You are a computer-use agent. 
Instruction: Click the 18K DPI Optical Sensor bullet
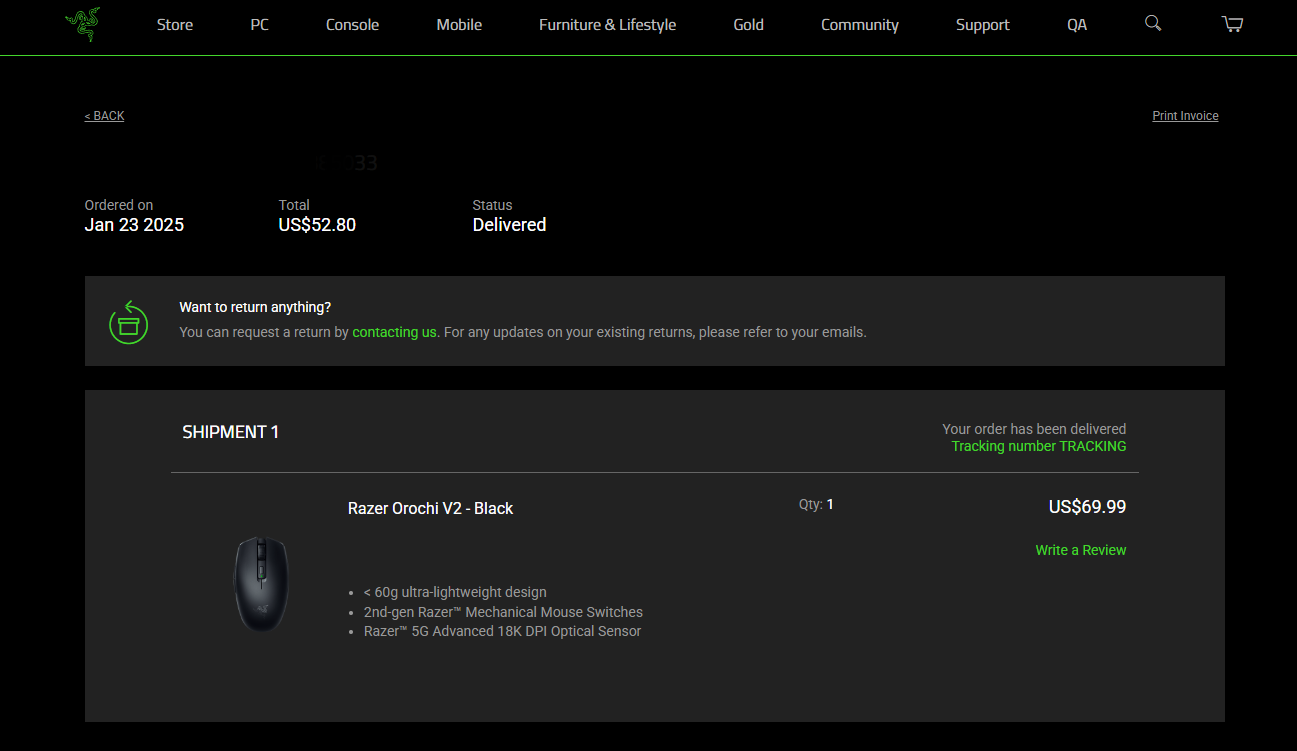point(502,631)
